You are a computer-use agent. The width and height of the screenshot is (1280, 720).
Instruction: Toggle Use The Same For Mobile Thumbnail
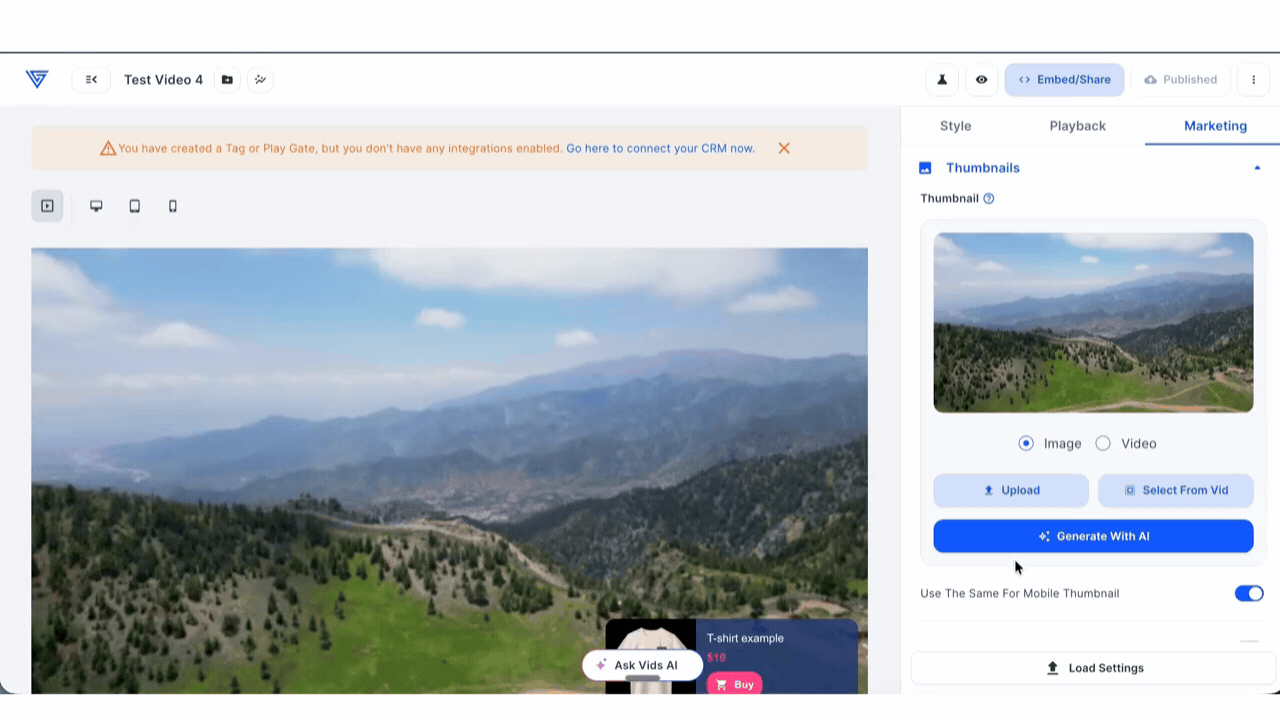[1249, 593]
